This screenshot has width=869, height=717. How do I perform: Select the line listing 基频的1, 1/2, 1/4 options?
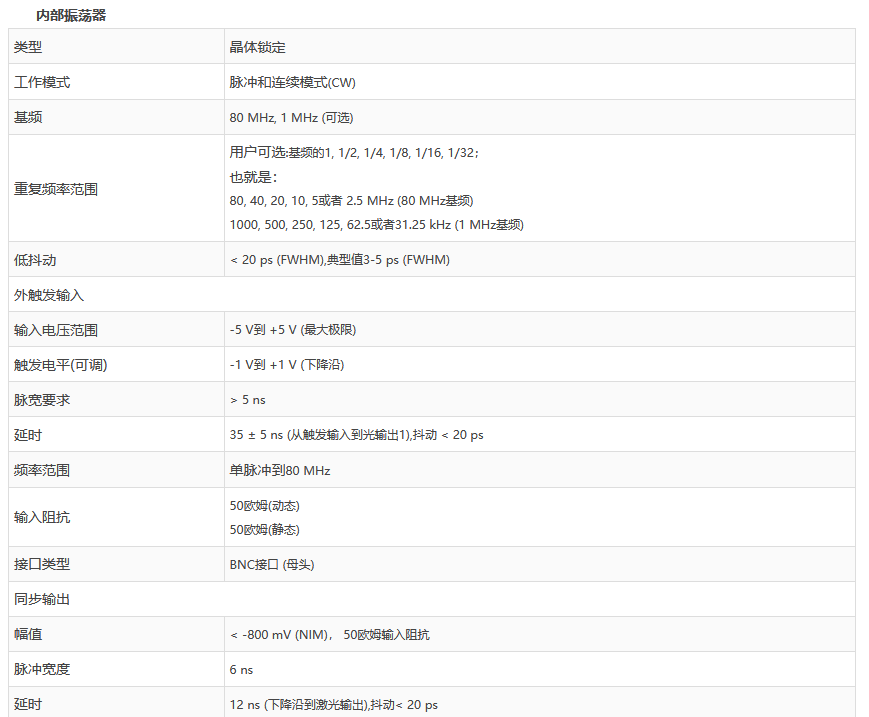pos(354,152)
